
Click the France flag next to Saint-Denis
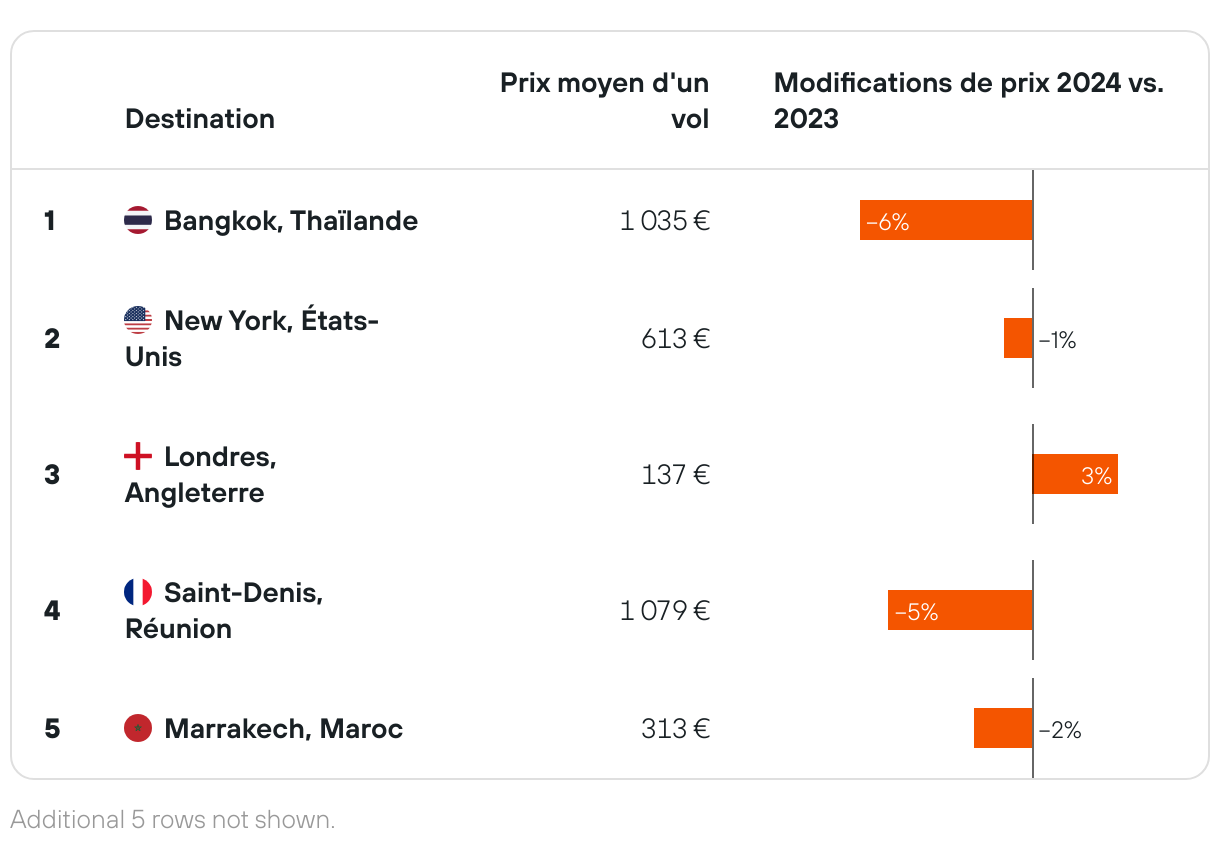click(x=138, y=592)
